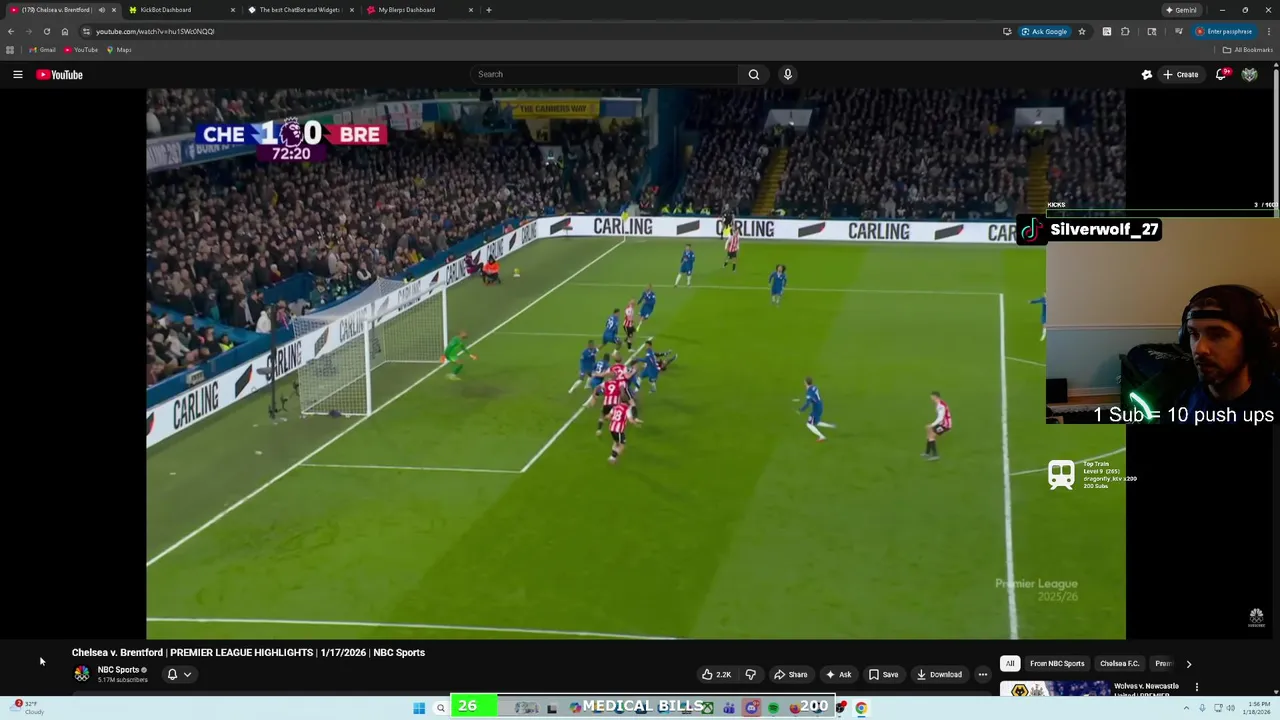Like the video with 2.2K thumbs up
Viewport: 1280px width, 720px height.
coord(718,674)
